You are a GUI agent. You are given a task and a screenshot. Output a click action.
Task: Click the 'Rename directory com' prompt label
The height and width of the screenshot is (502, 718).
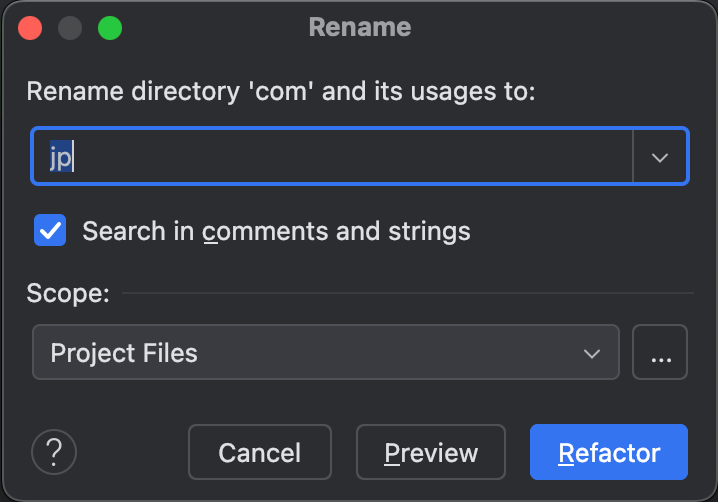point(281,91)
